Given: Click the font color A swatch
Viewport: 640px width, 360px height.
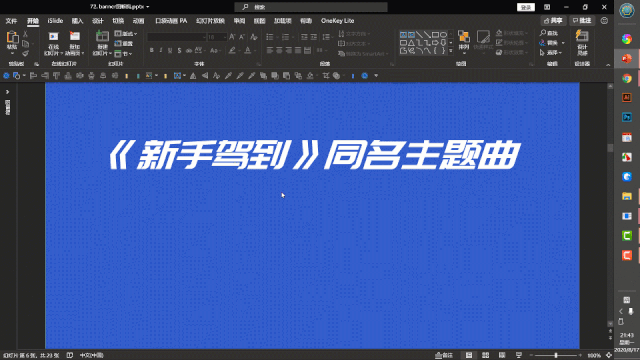Looking at the screenshot, I should coord(248,50).
